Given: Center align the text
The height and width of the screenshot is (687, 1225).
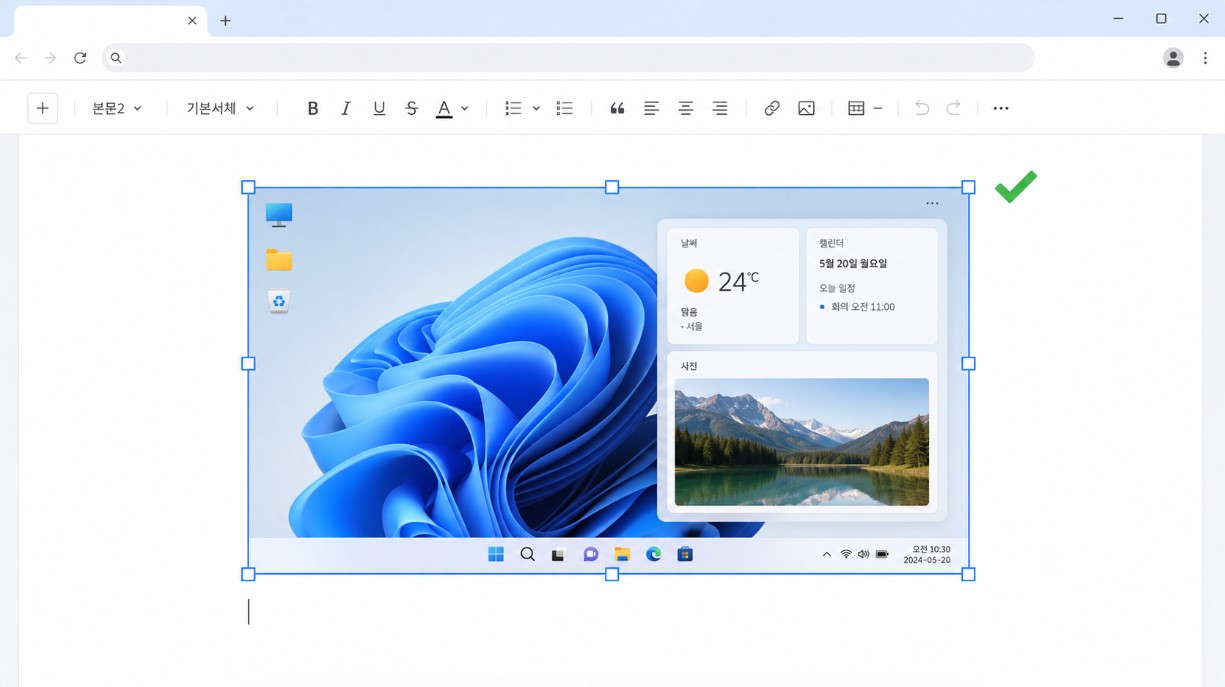Looking at the screenshot, I should [x=686, y=108].
